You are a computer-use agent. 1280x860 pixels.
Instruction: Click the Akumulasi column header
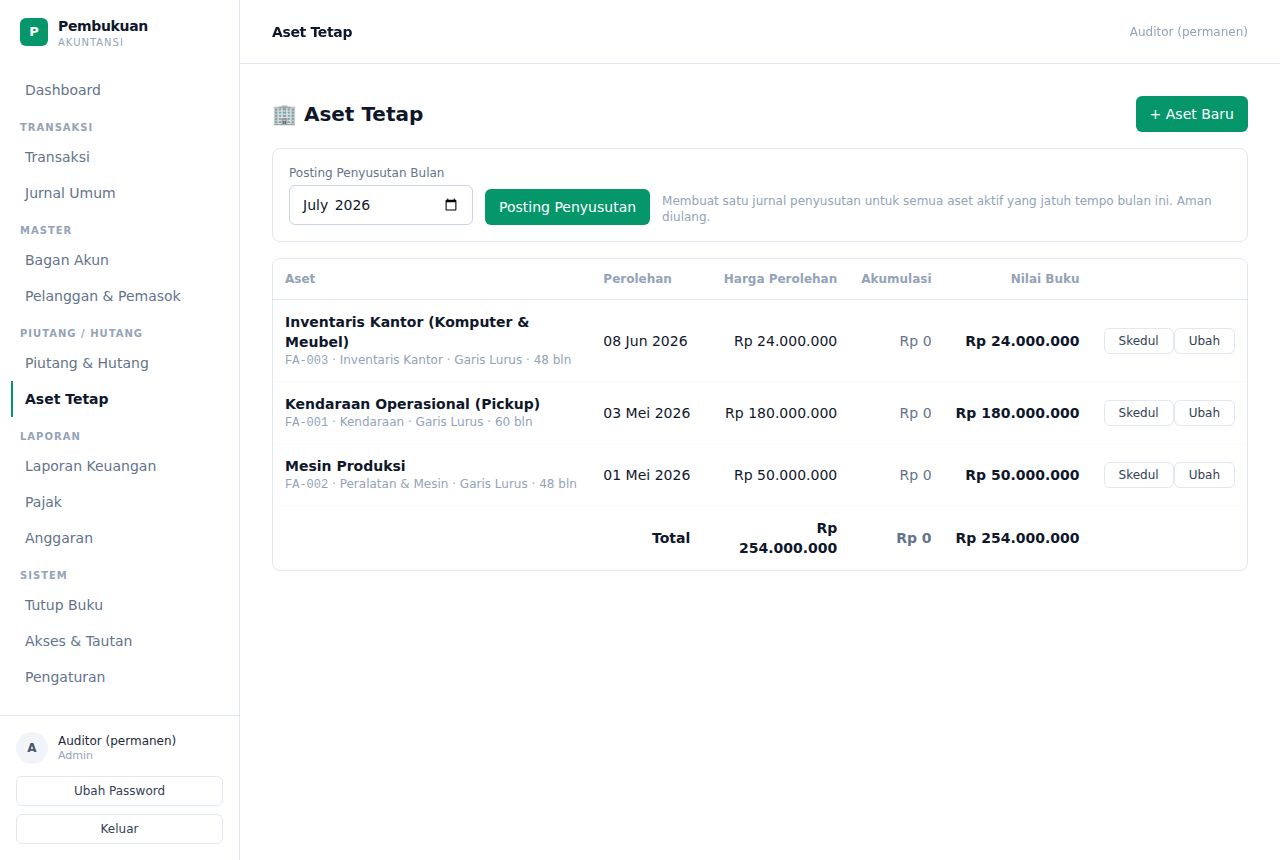(x=896, y=279)
